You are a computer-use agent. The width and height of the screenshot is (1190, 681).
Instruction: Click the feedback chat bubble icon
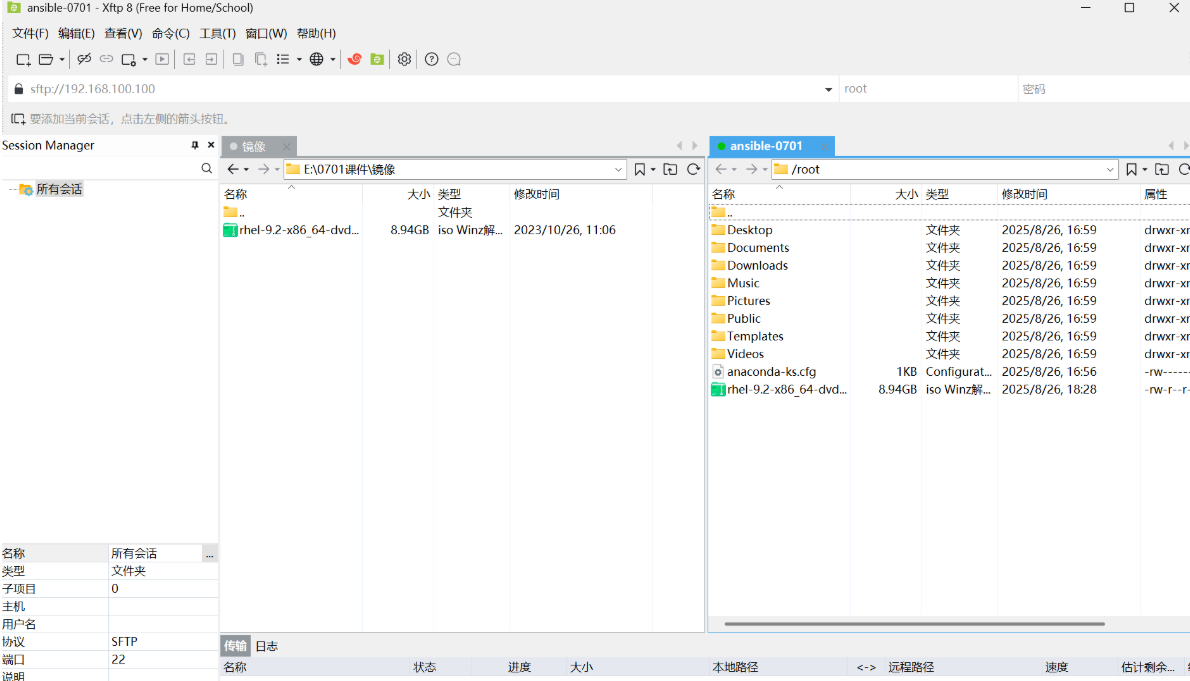click(454, 59)
